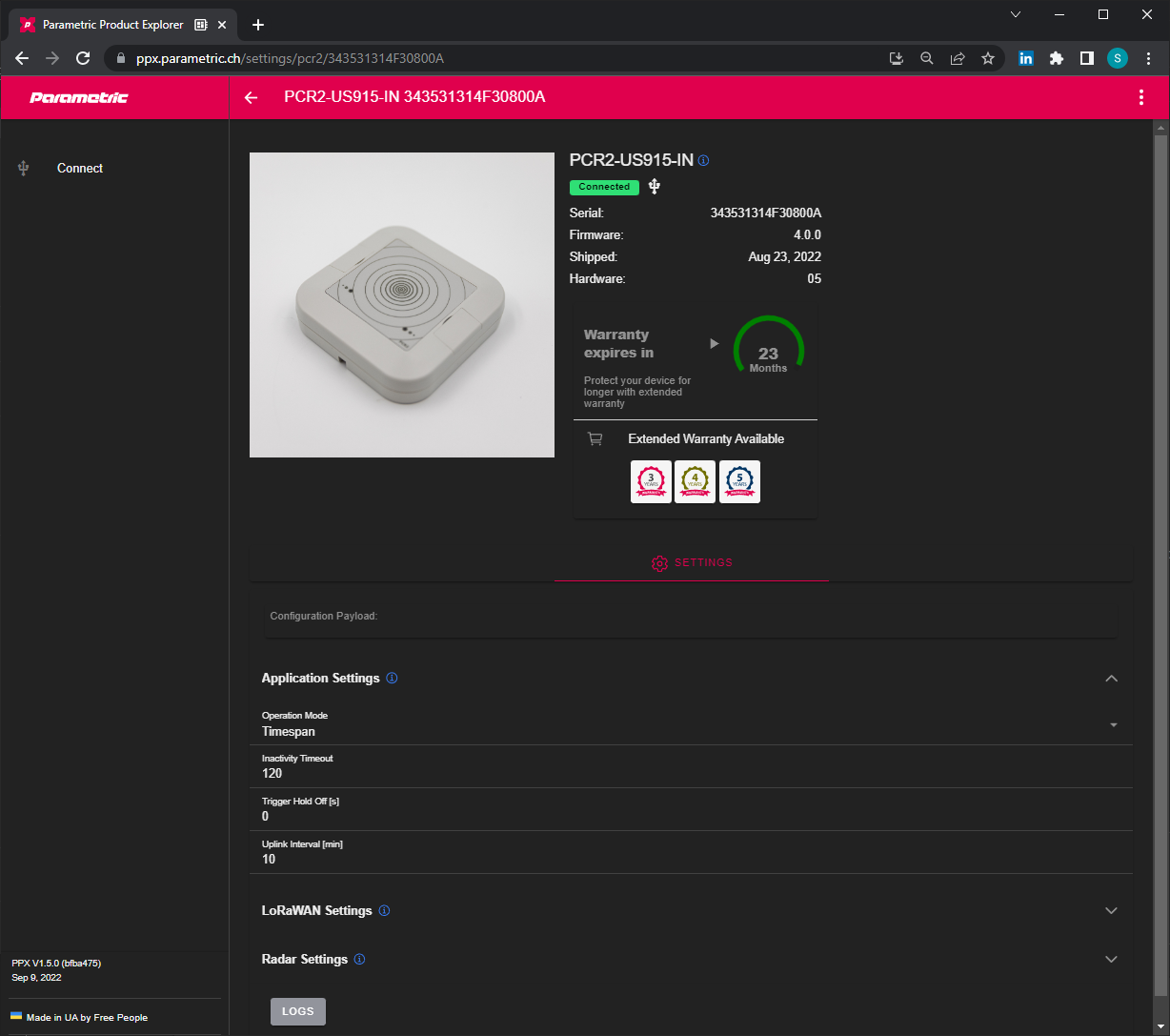
Task: Select the 4 years extended warranty badge
Action: [x=695, y=481]
